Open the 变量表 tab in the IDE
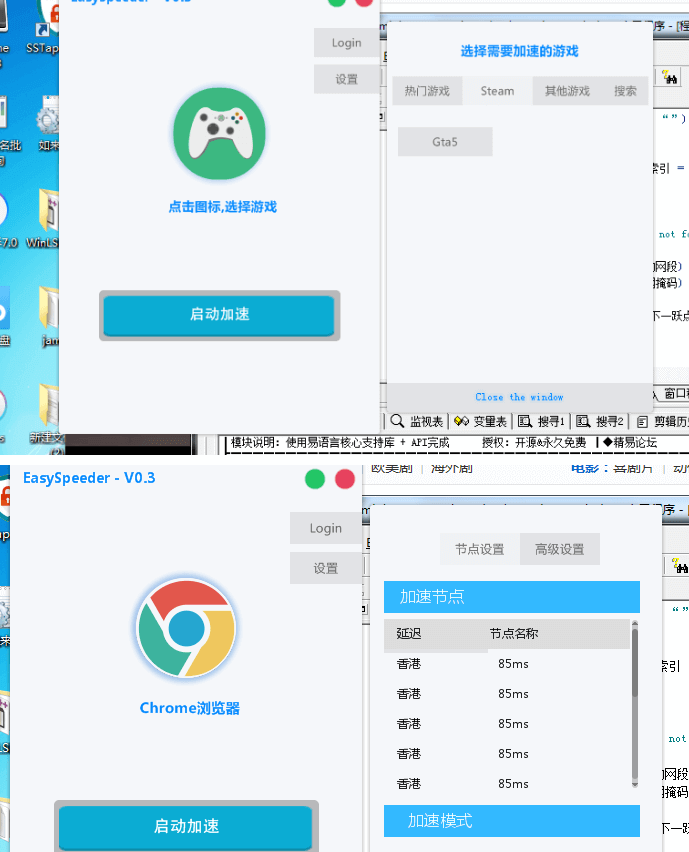This screenshot has width=689, height=852. point(480,421)
